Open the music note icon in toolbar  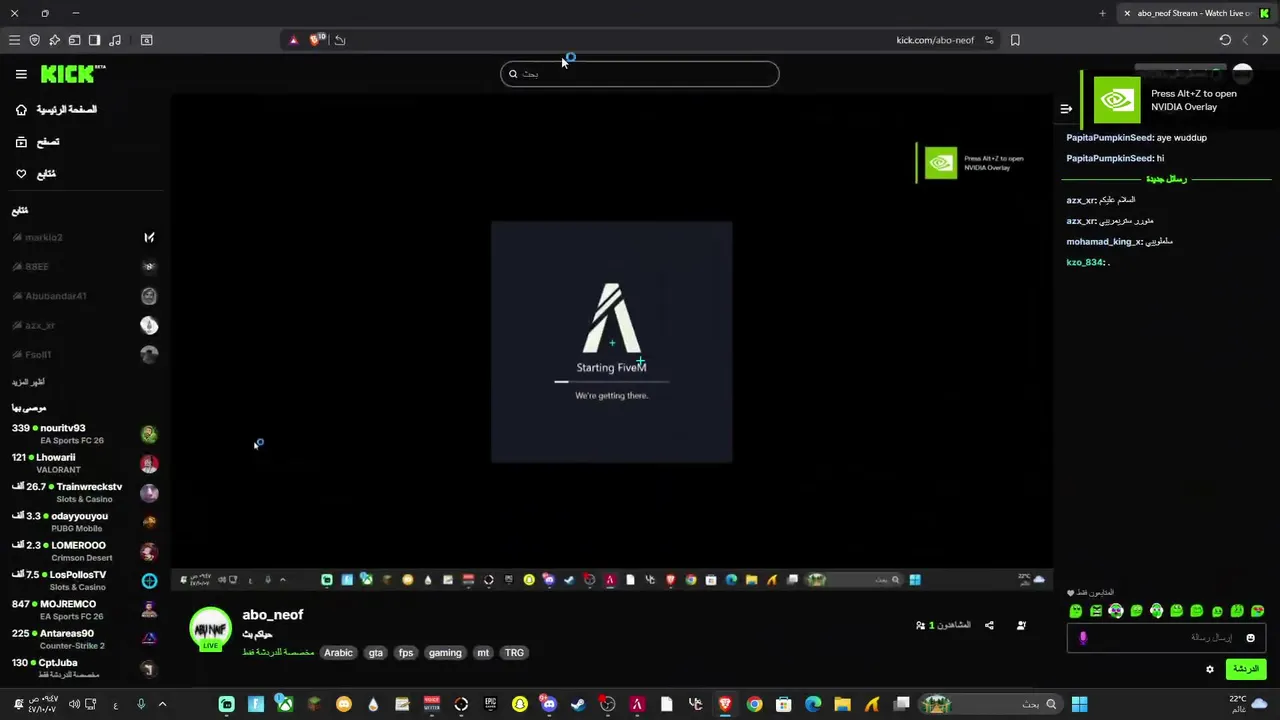(115, 40)
